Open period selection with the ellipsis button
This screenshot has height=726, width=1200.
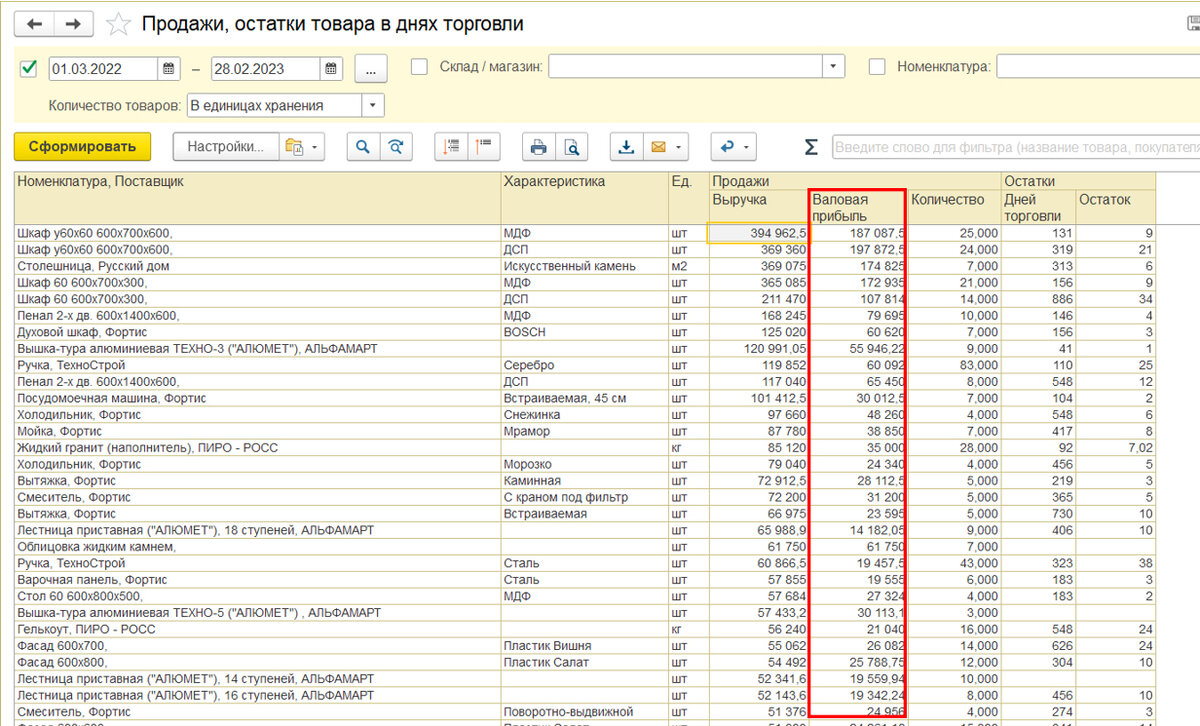click(x=371, y=69)
